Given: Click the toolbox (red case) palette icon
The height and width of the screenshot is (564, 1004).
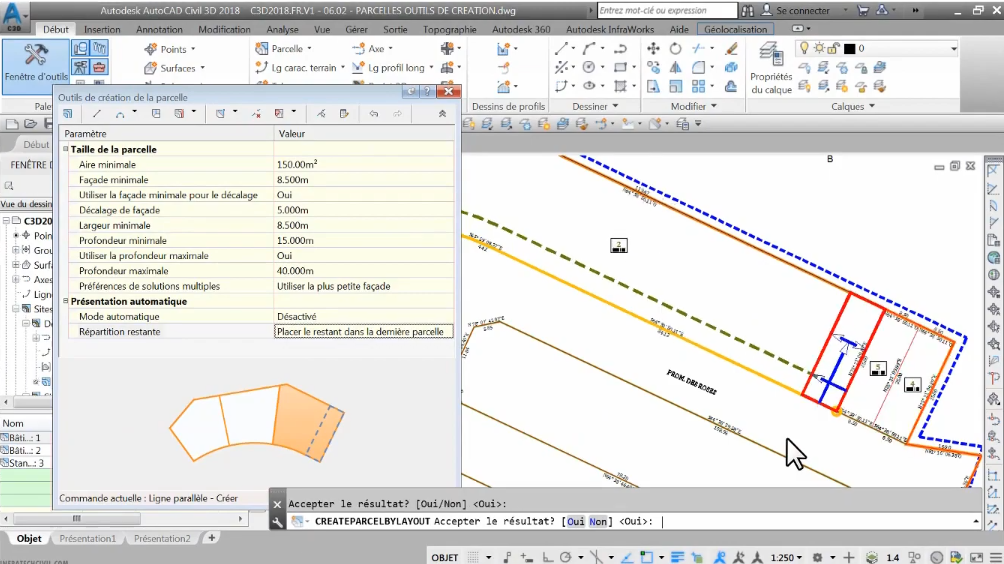Looking at the screenshot, I should pos(99,67).
